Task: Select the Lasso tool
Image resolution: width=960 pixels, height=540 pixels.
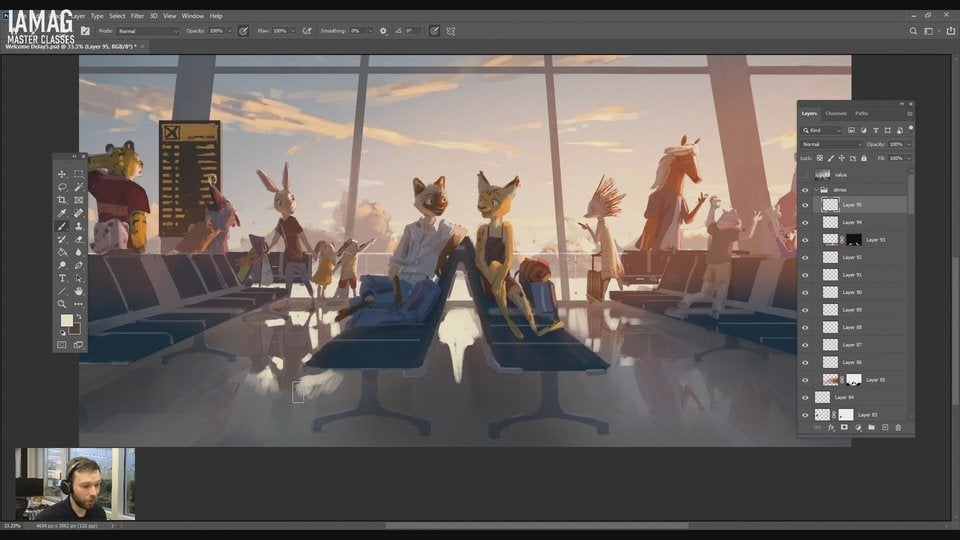Action: (62, 187)
